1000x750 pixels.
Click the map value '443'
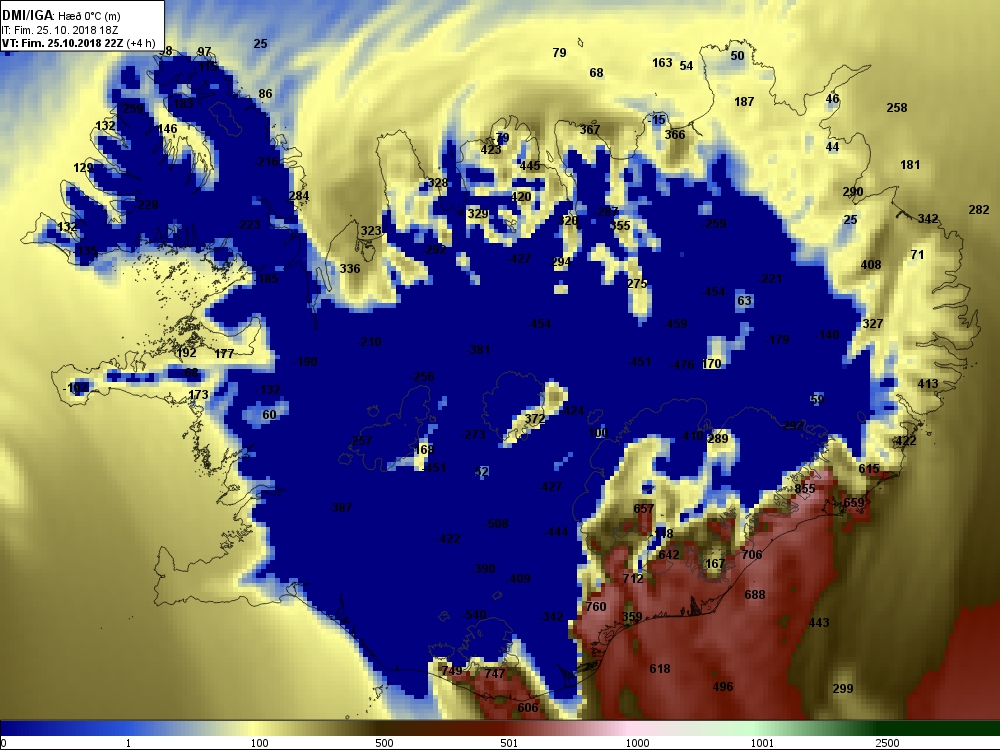(x=818, y=622)
